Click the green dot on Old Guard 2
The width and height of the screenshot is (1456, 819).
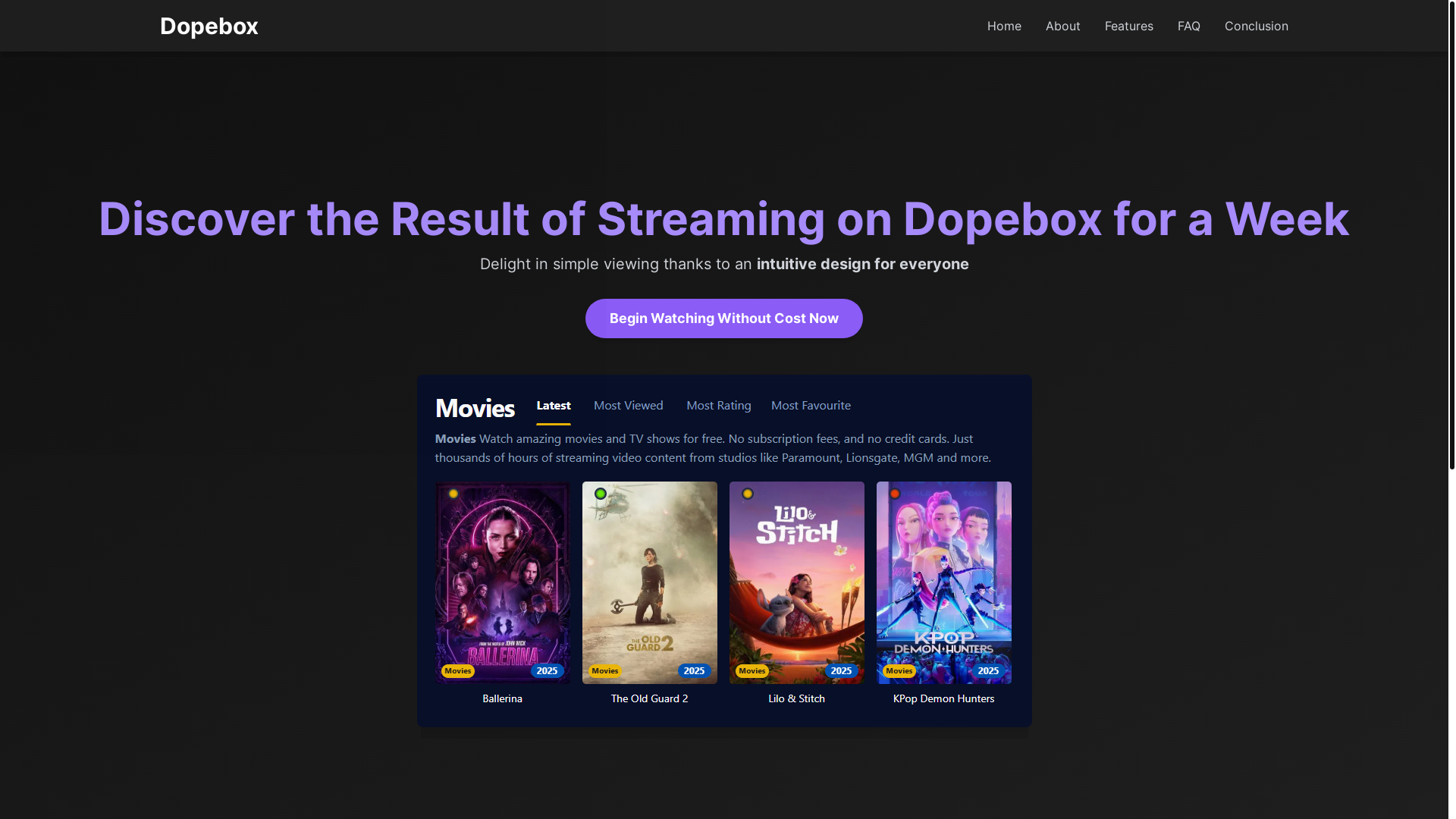pyautogui.click(x=601, y=494)
